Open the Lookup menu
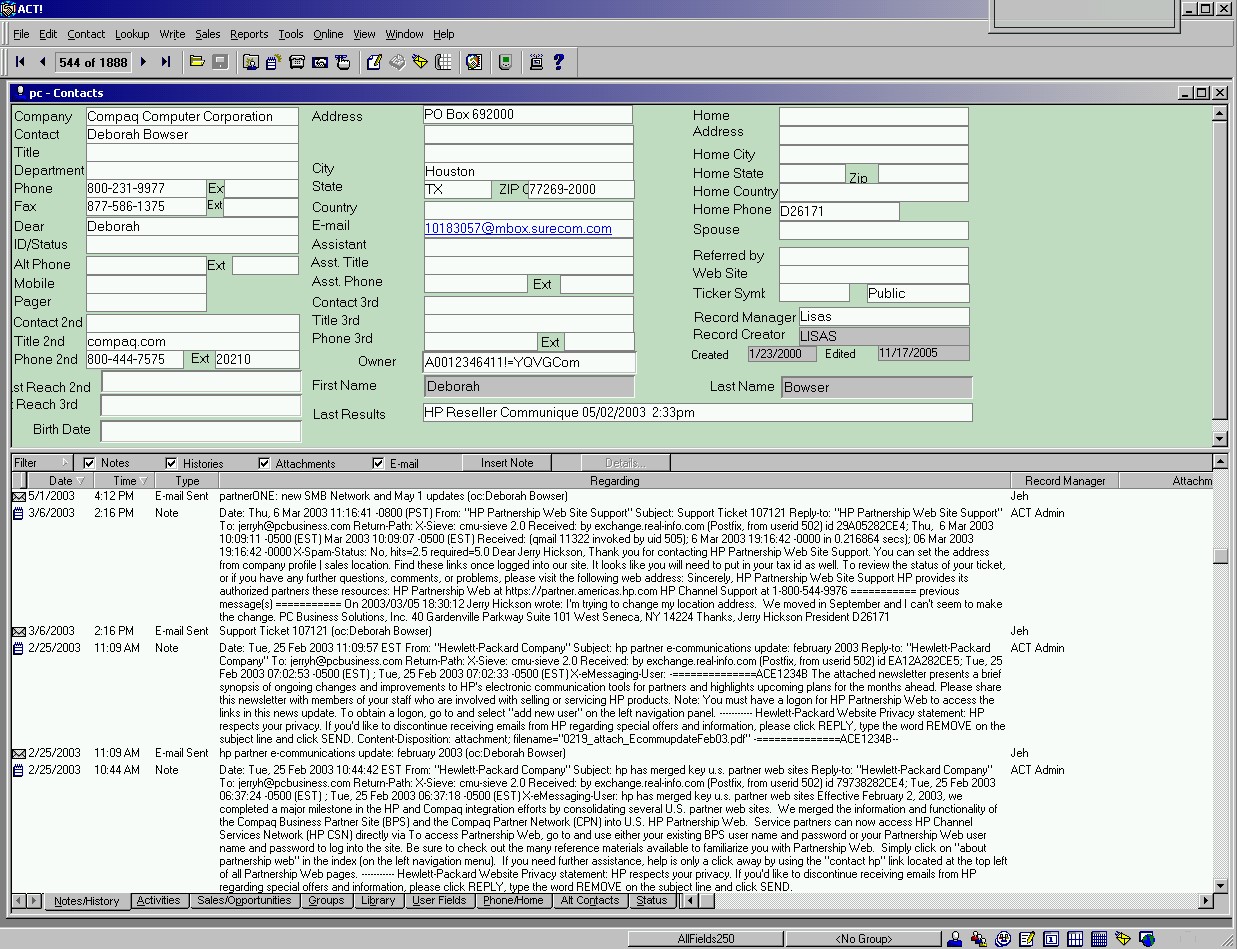The height and width of the screenshot is (949, 1237). [x=132, y=34]
